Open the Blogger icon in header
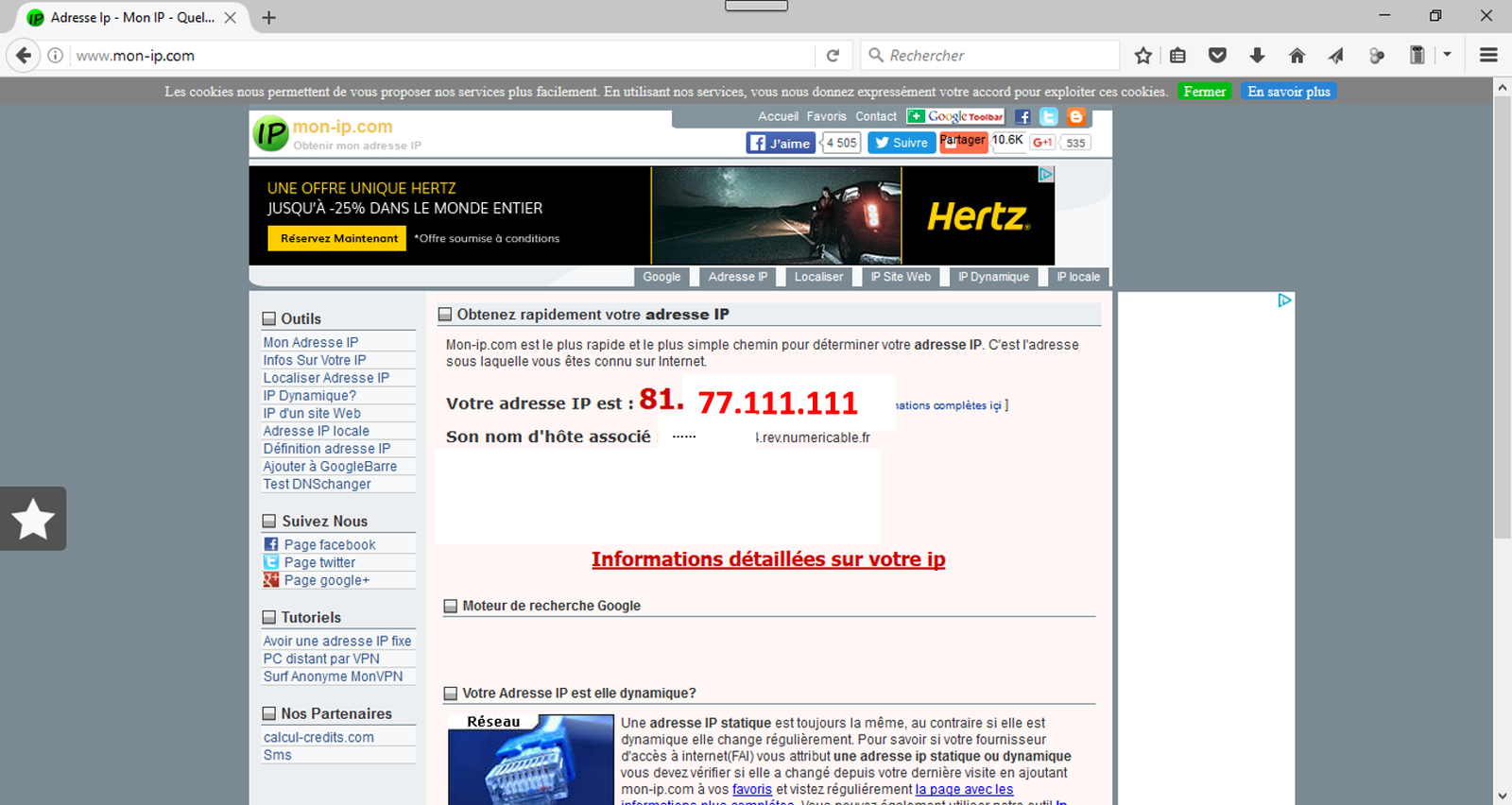Image resolution: width=1512 pixels, height=805 pixels. coord(1075,117)
